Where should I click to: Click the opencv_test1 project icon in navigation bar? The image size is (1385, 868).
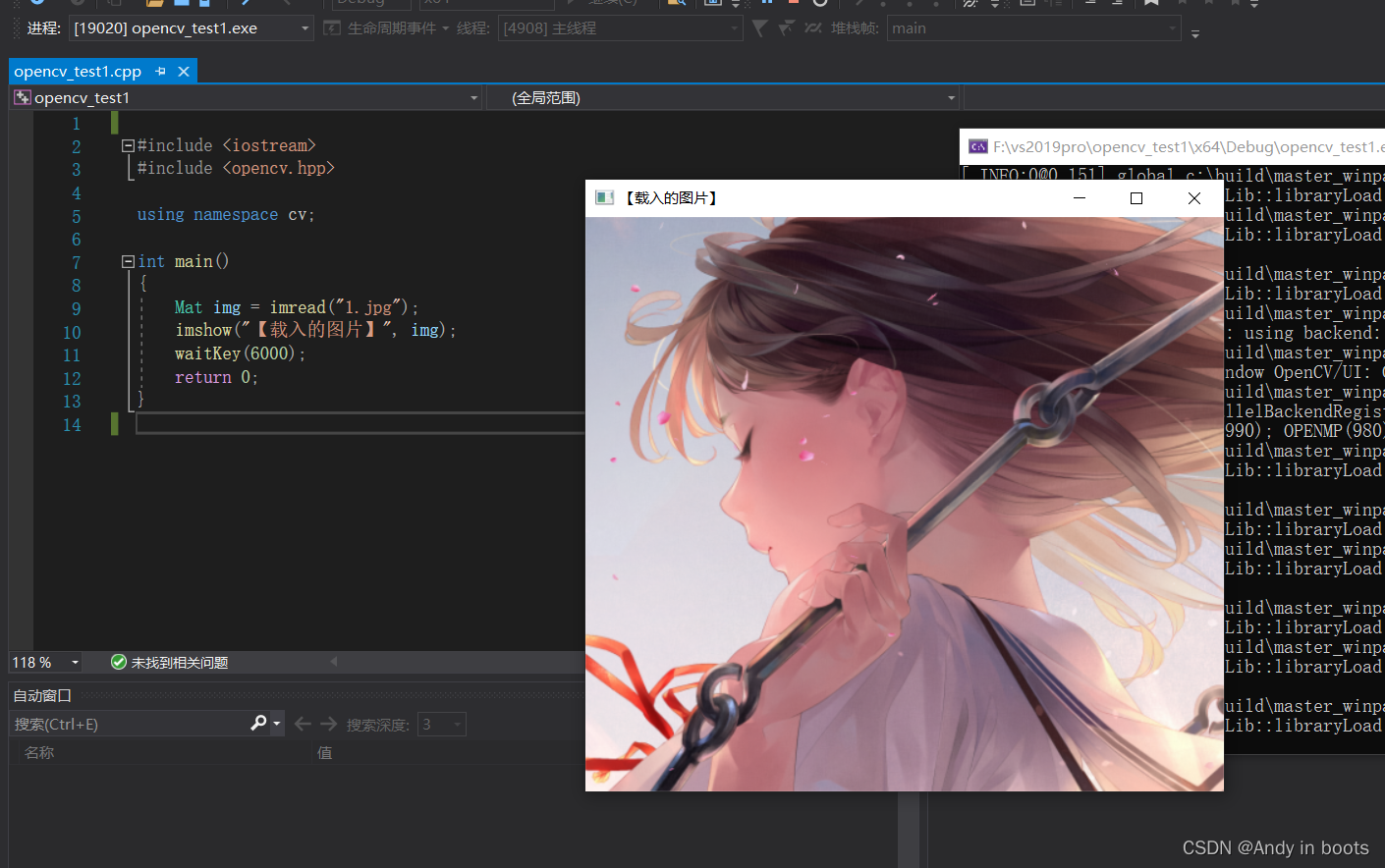(22, 98)
